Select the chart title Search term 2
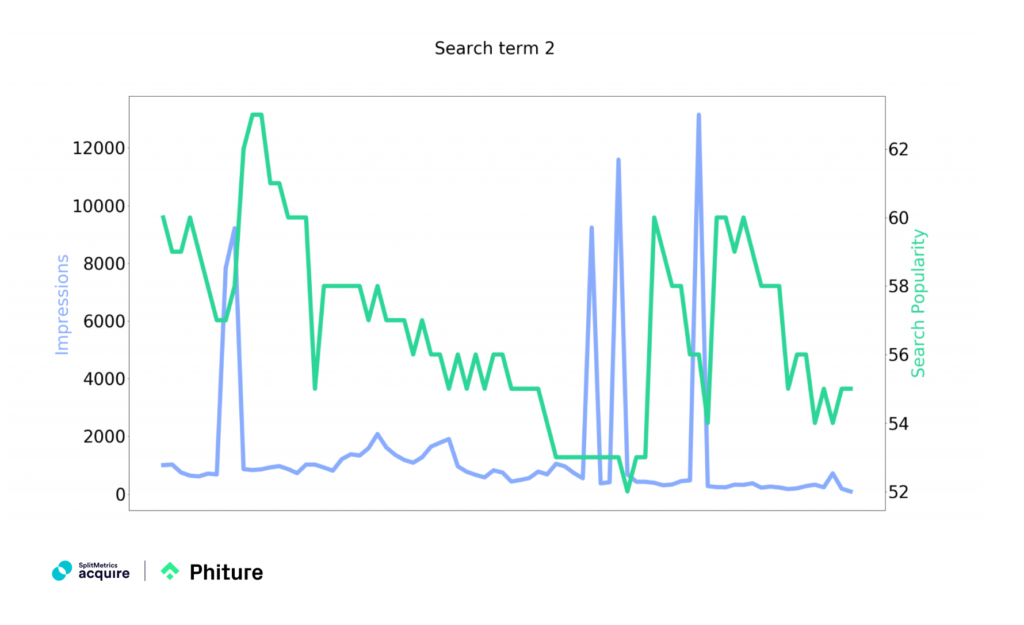This screenshot has height=625, width=1024. (x=495, y=48)
